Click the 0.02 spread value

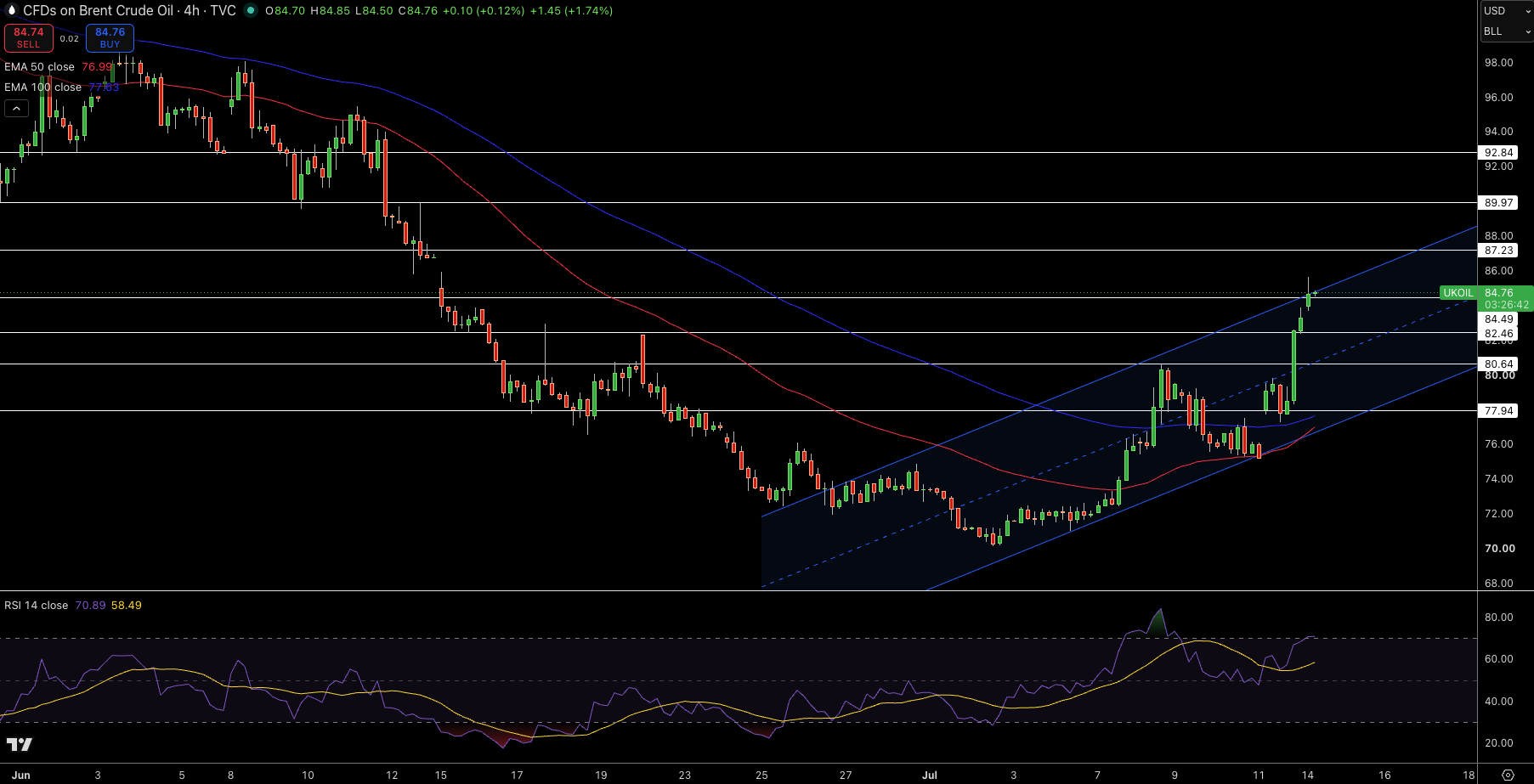[x=70, y=38]
